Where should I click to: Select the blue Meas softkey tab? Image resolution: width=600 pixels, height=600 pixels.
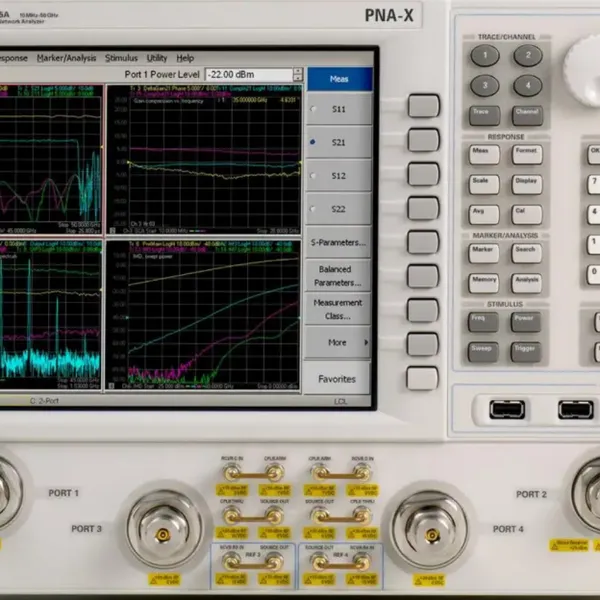339,79
